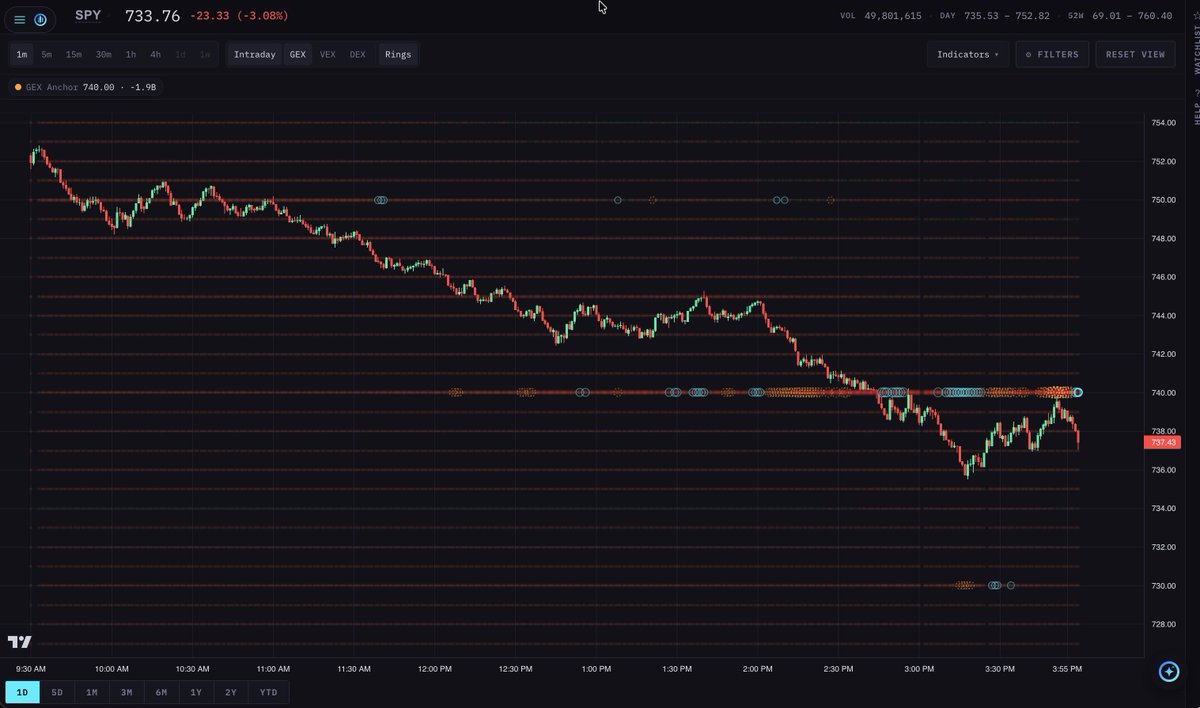This screenshot has width=1200, height=708.
Task: Select the 2Y range
Action: coord(231,692)
